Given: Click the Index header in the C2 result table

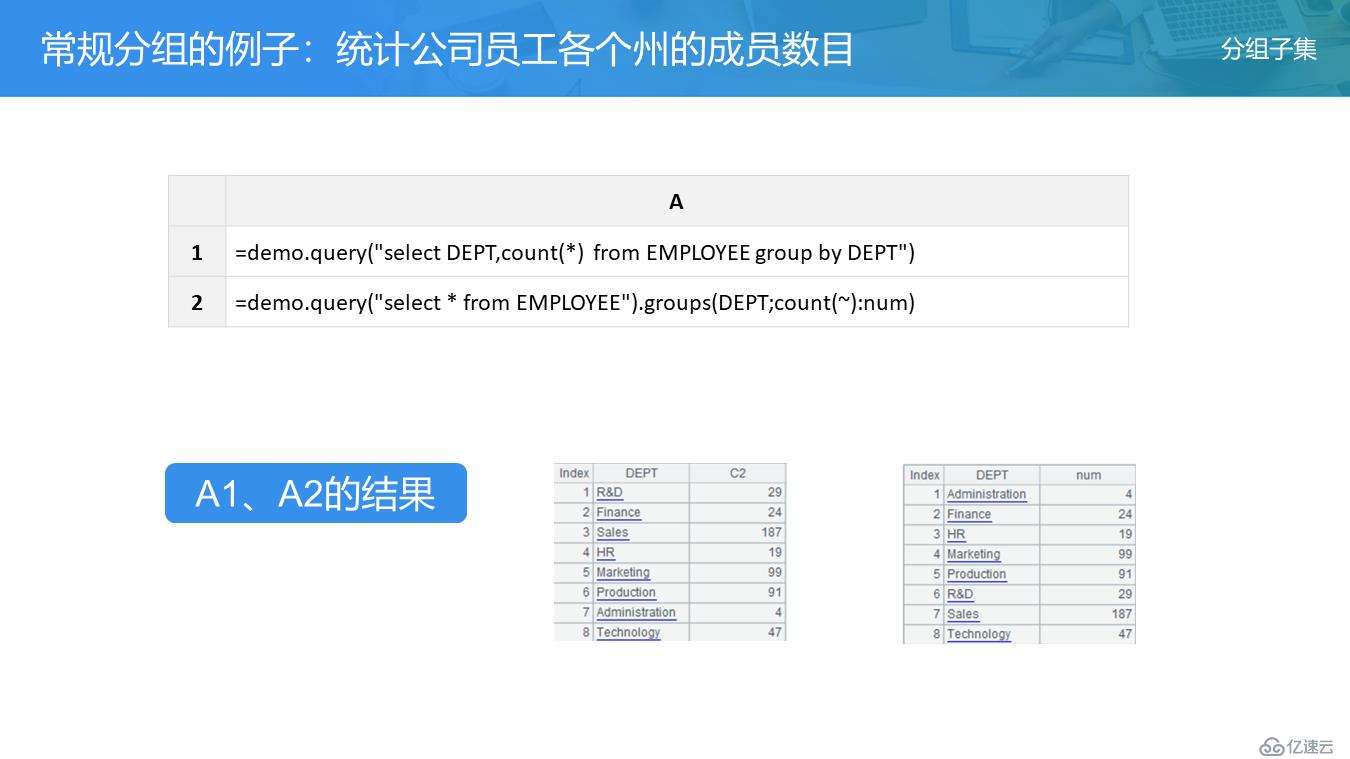Looking at the screenshot, I should (574, 473).
